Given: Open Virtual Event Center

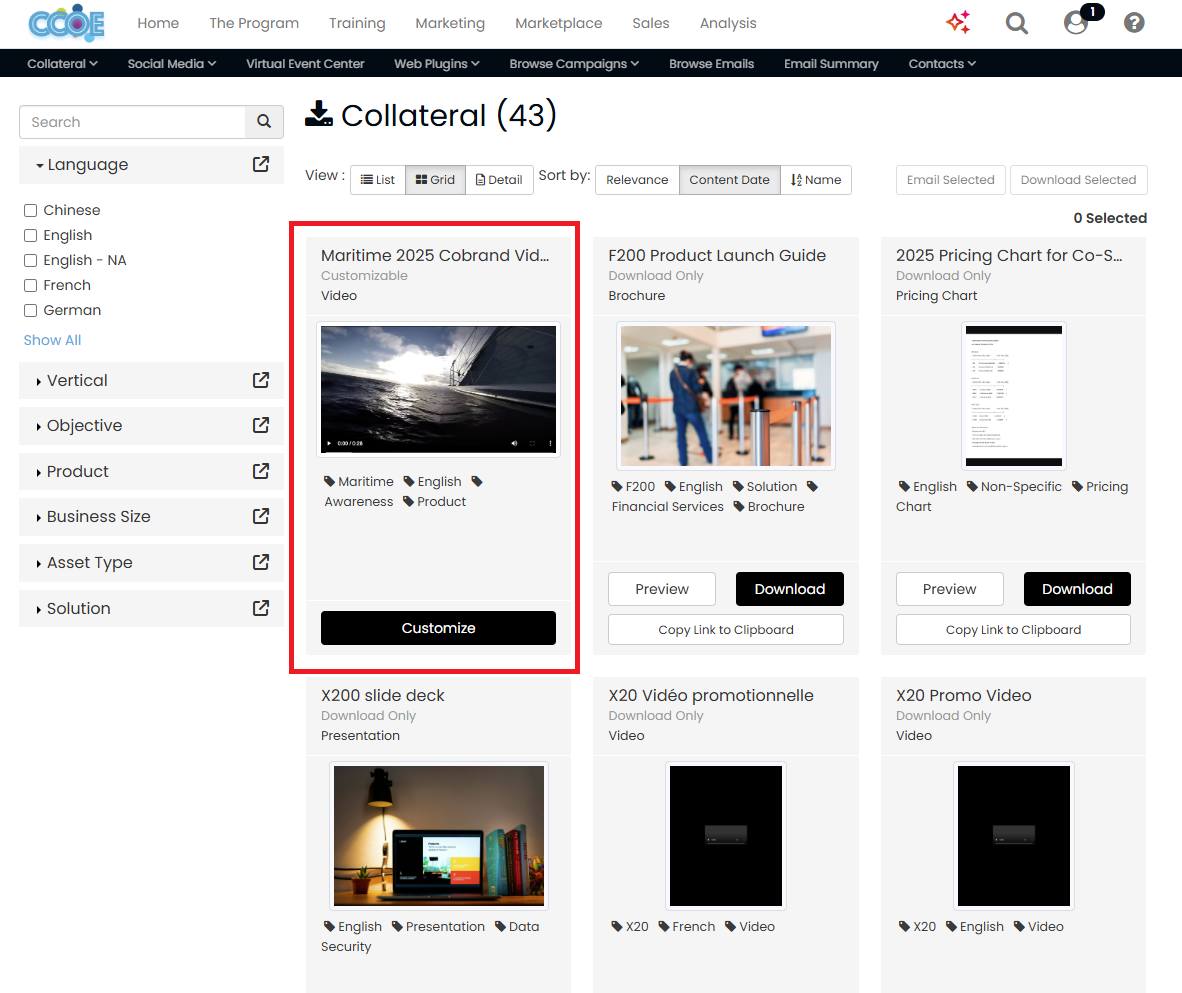Looking at the screenshot, I should (x=305, y=63).
